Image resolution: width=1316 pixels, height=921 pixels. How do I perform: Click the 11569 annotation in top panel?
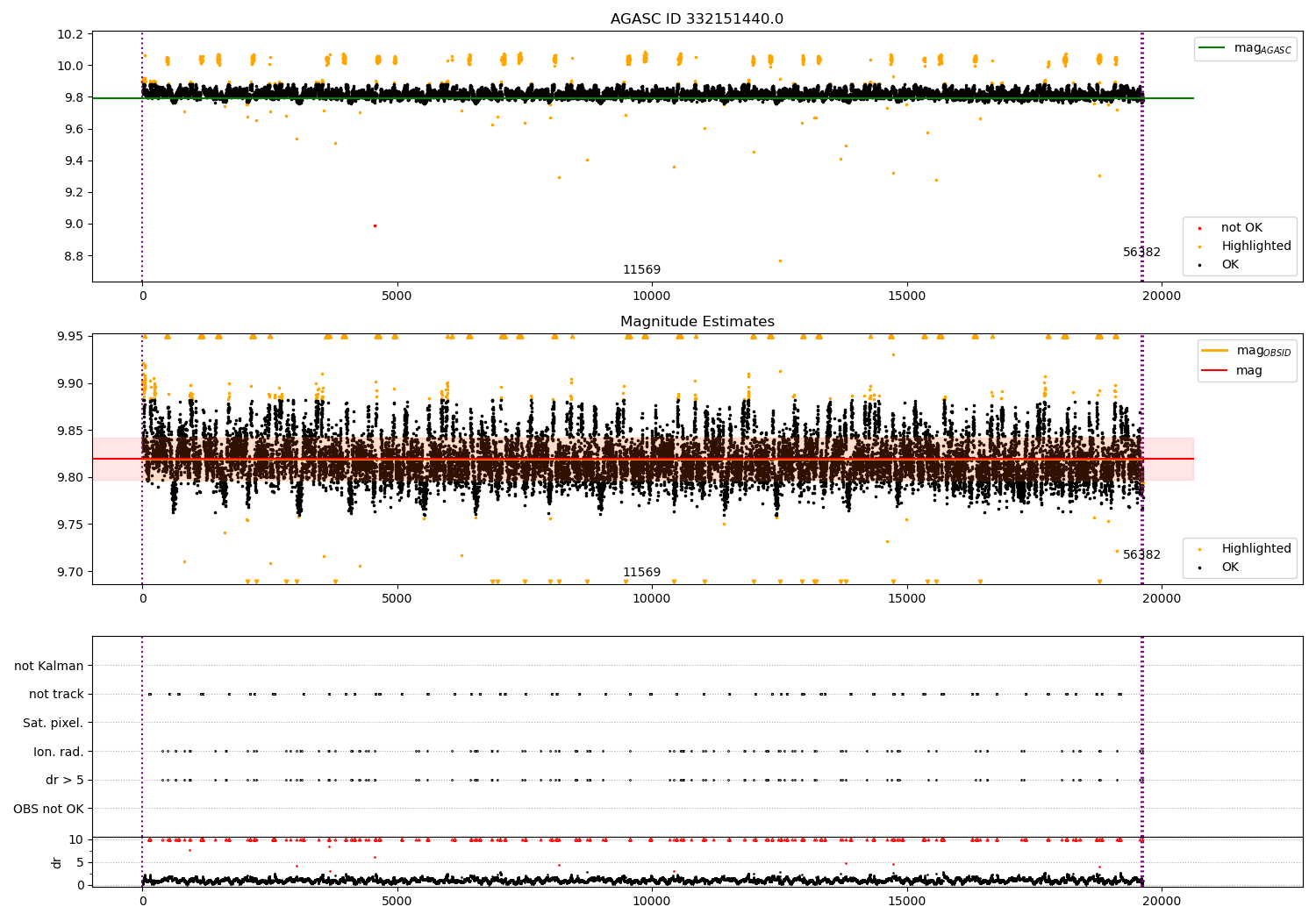click(641, 270)
